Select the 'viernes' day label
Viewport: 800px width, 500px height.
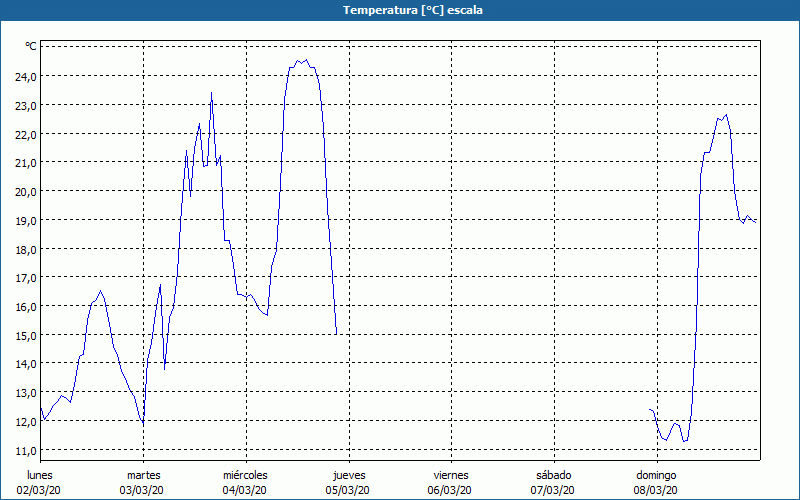pos(451,475)
